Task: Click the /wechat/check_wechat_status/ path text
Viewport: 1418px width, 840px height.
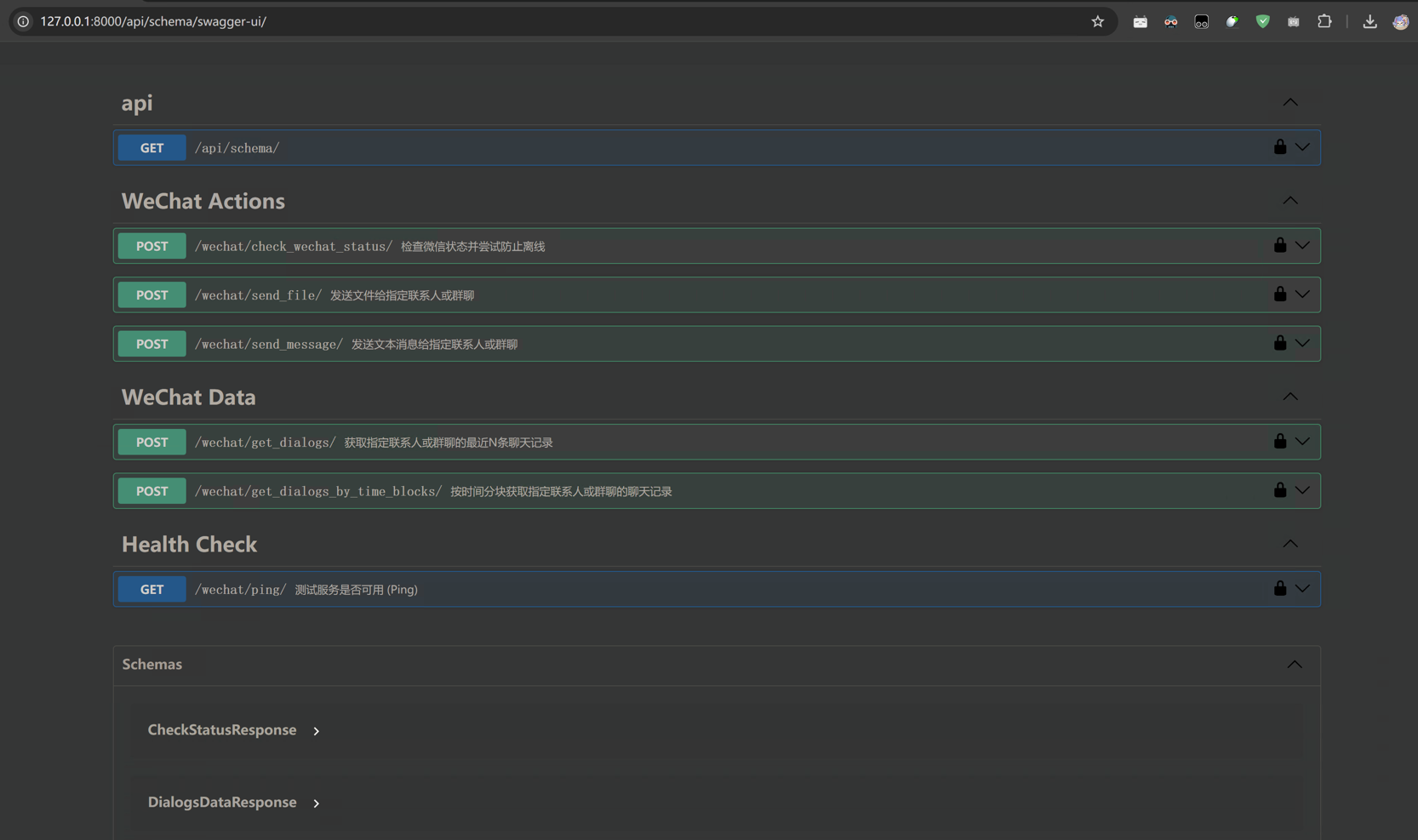Action: click(294, 247)
